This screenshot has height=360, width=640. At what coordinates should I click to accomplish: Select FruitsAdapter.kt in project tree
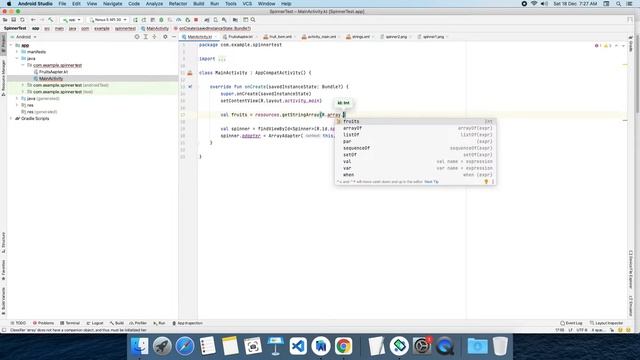coord(53,72)
